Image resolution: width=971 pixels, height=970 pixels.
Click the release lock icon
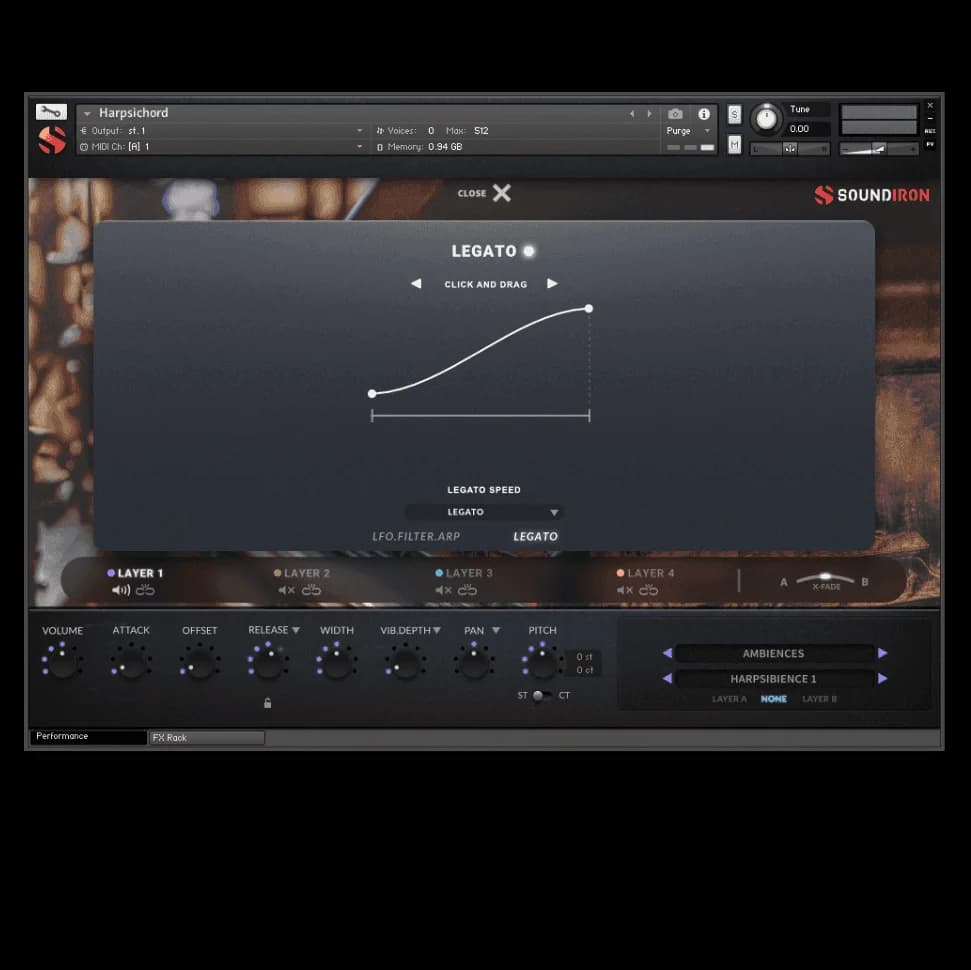267,703
